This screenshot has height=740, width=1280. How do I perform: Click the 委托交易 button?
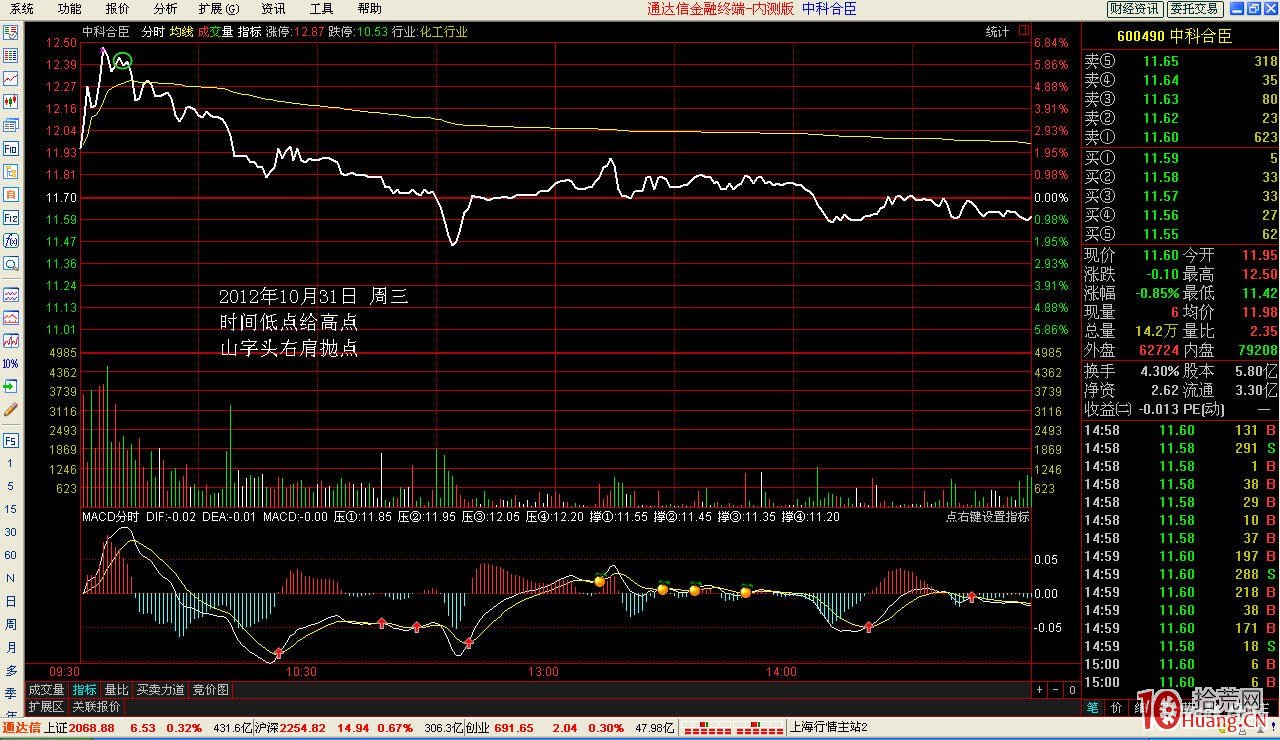pos(1195,9)
